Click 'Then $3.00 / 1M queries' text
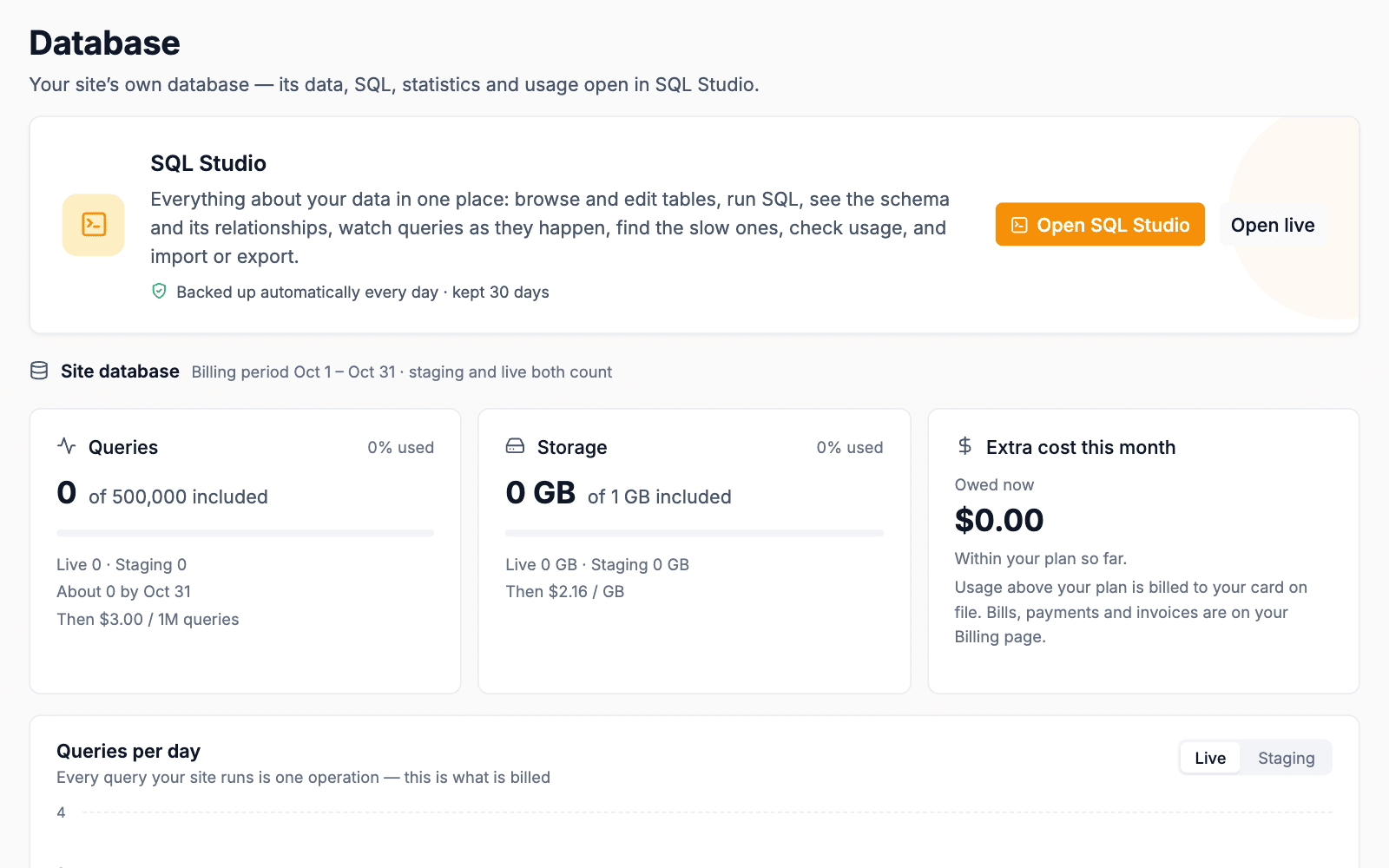1389x868 pixels. (148, 619)
